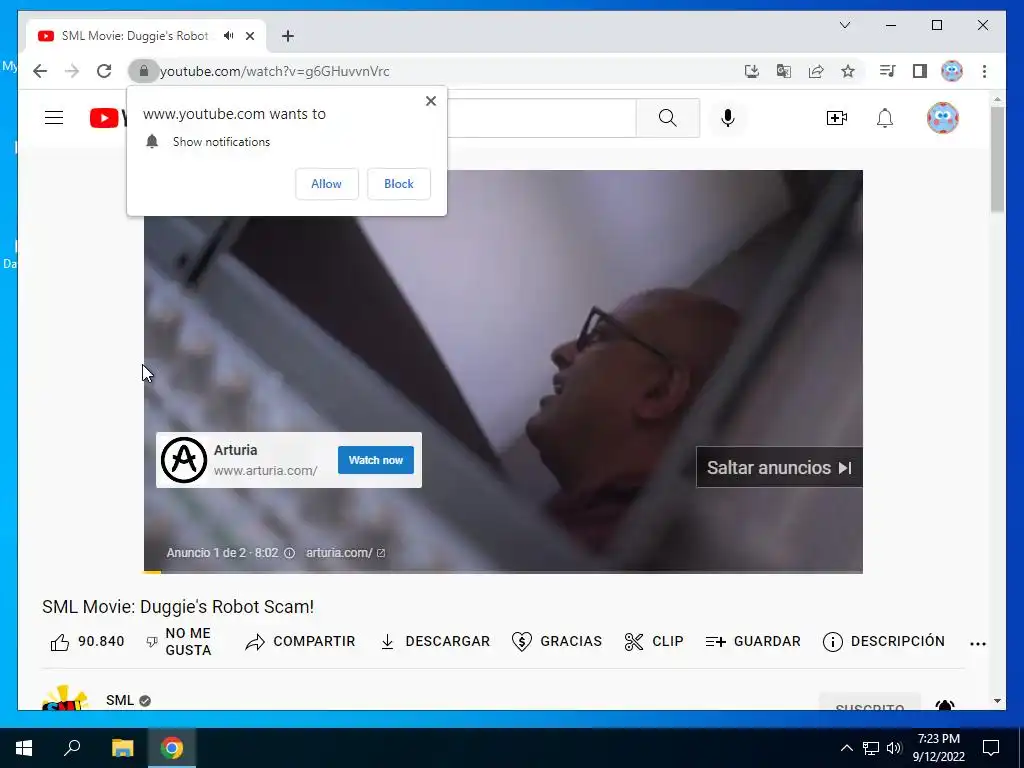This screenshot has height=768, width=1024.
Task: Click the install app icon in address bar
Action: pyautogui.click(x=752, y=71)
